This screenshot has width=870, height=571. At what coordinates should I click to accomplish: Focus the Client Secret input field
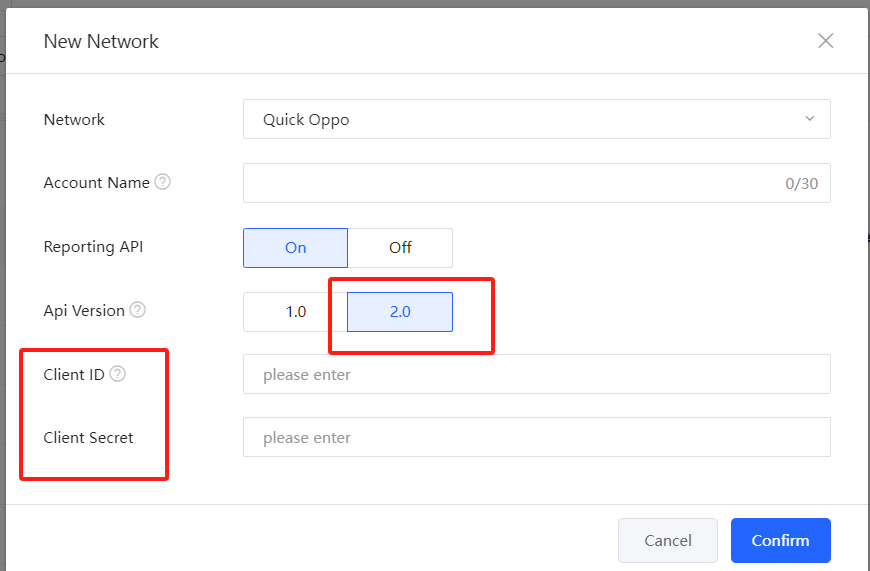click(536, 437)
